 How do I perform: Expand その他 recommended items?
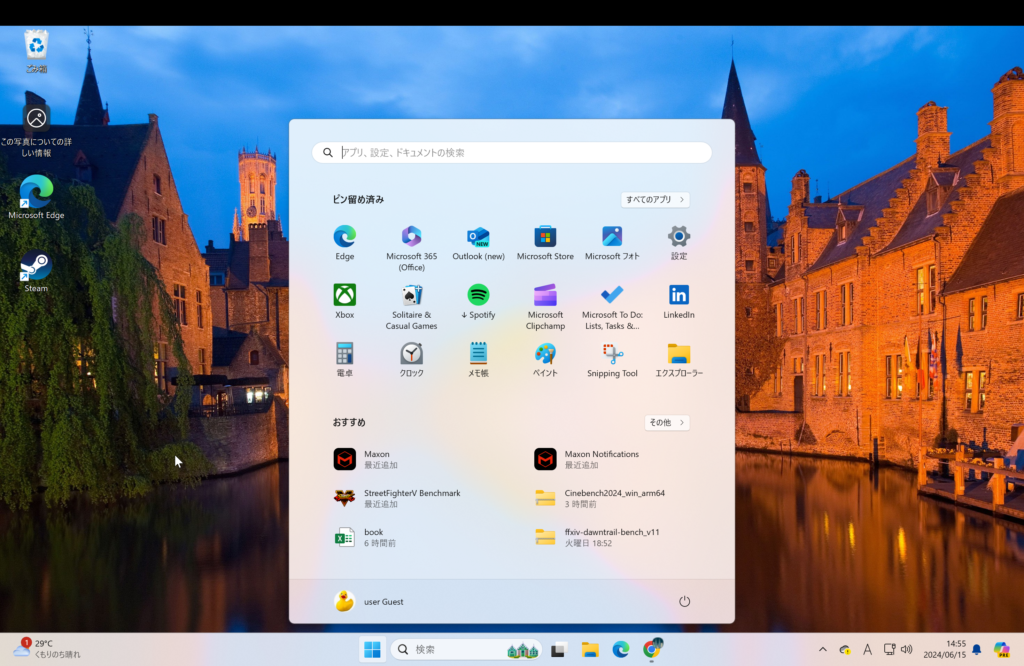click(667, 423)
